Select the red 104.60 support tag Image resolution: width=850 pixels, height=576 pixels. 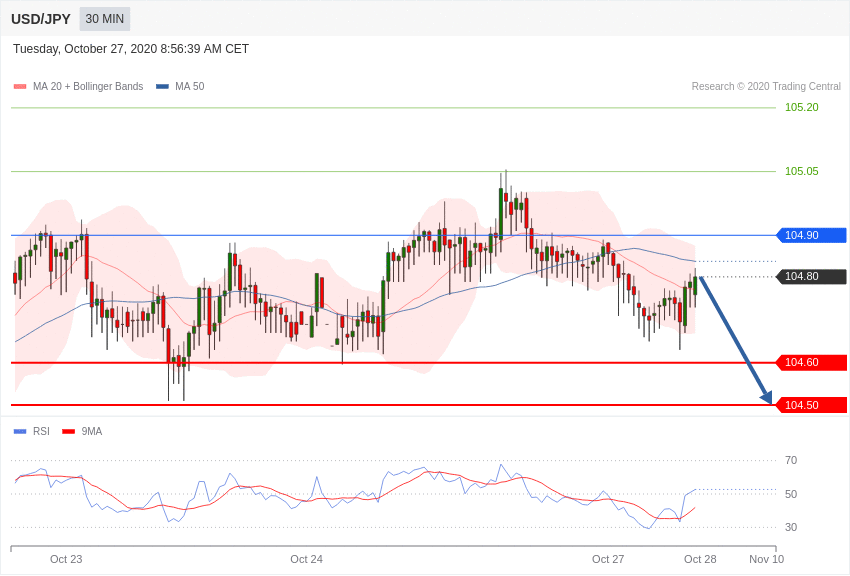(811, 363)
